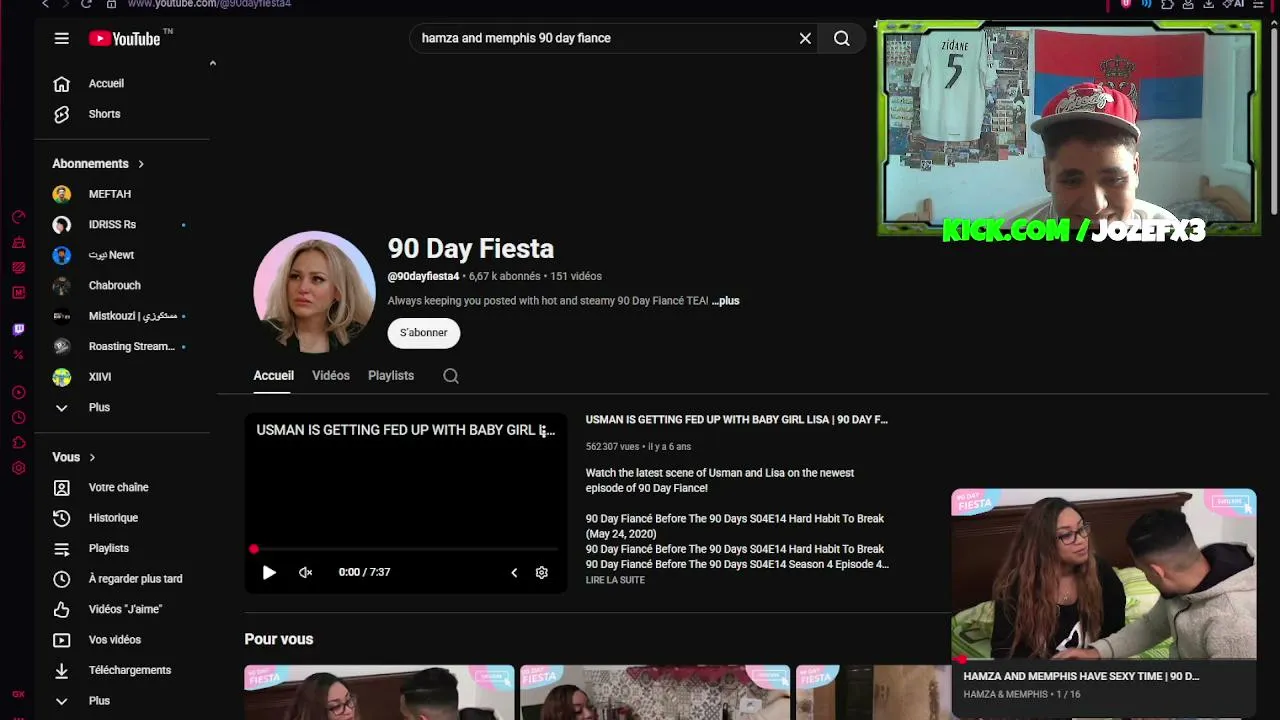Expand the Abonnements section
Image resolution: width=1280 pixels, height=720 pixels.
coord(98,164)
